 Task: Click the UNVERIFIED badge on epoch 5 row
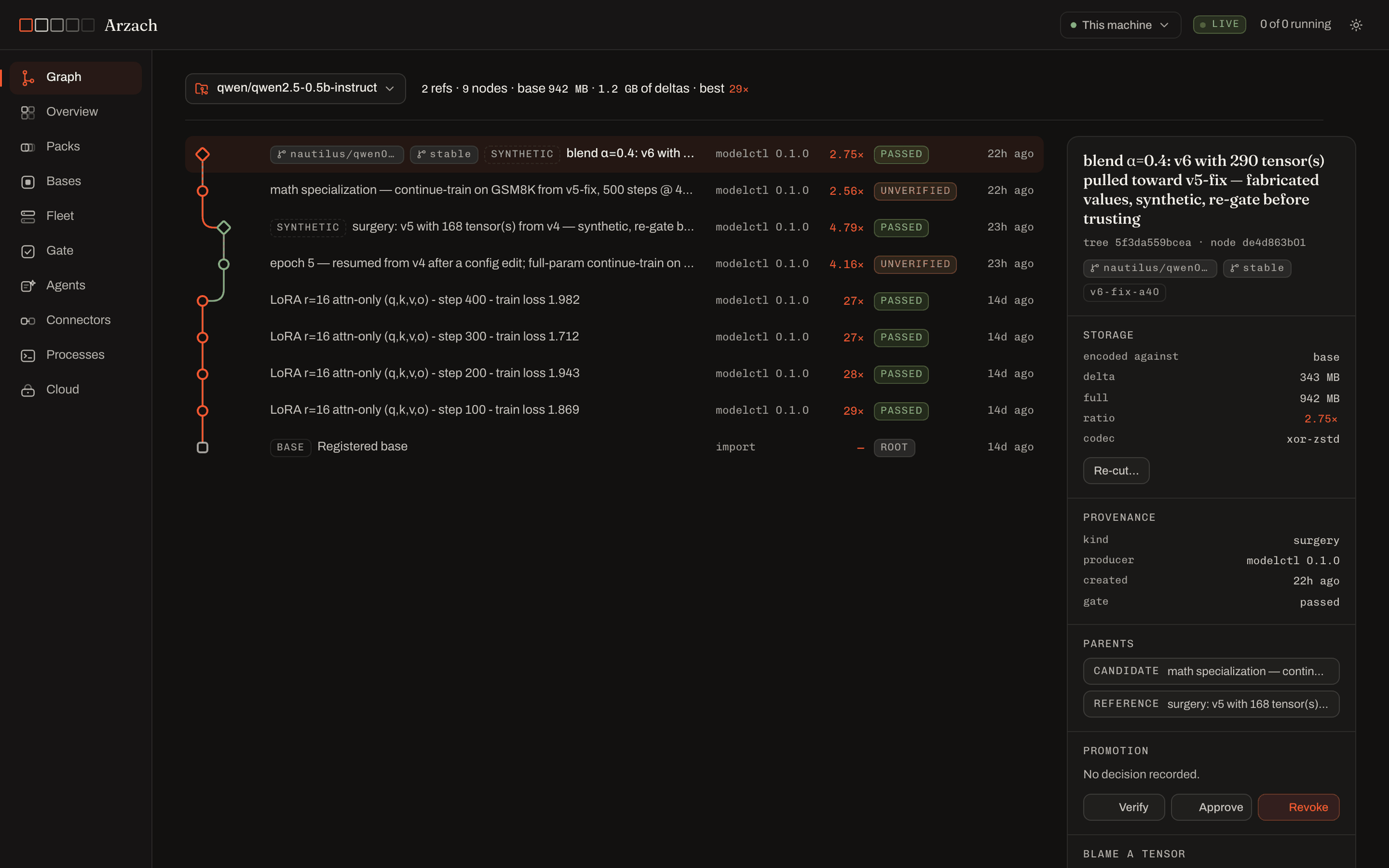pyautogui.click(x=914, y=264)
